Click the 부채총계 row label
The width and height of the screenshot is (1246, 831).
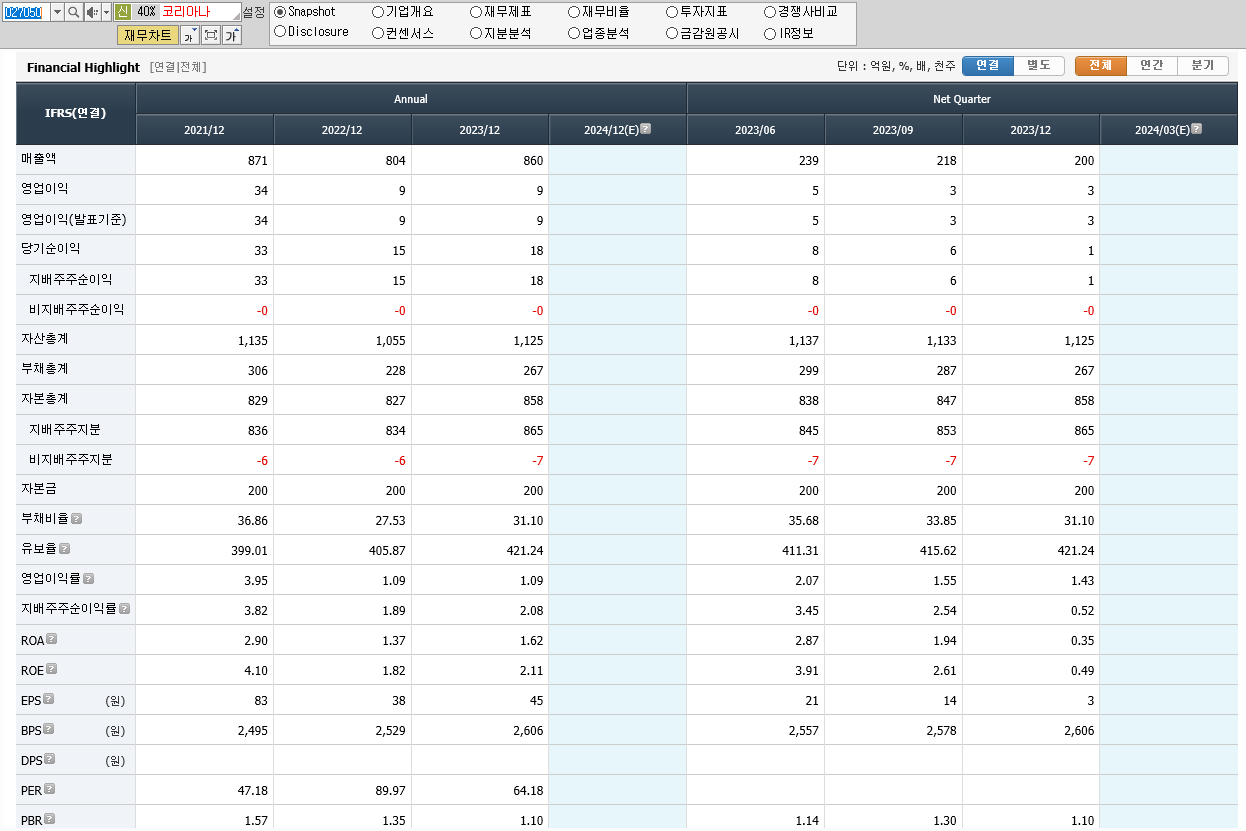click(x=45, y=369)
